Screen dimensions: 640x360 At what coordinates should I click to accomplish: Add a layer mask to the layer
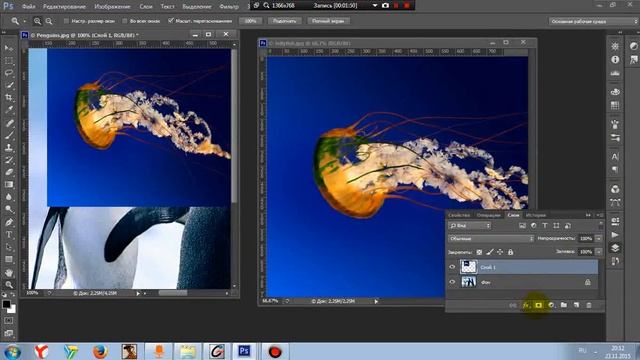coord(538,305)
